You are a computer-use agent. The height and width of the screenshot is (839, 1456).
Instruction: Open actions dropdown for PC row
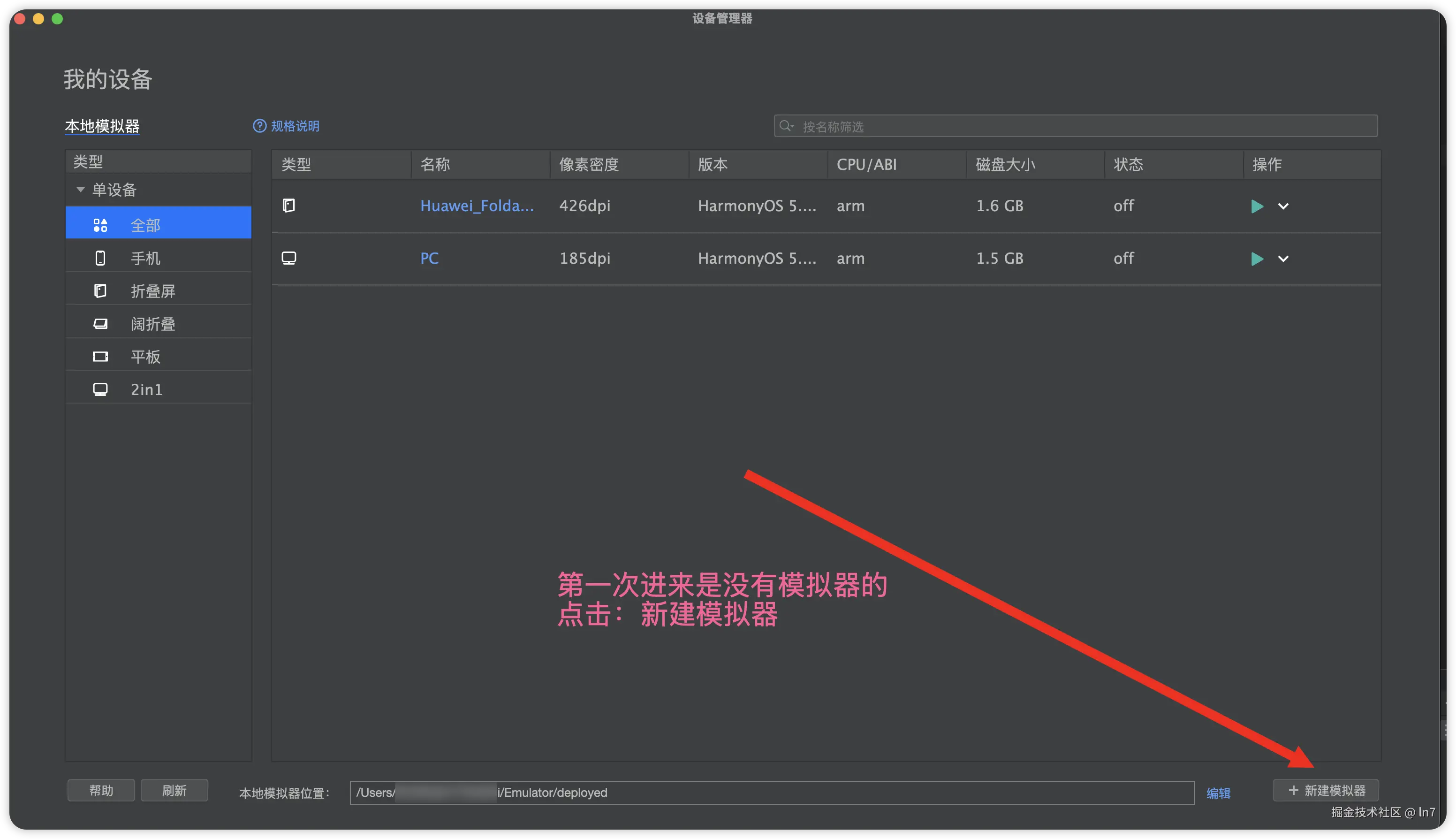(1283, 259)
